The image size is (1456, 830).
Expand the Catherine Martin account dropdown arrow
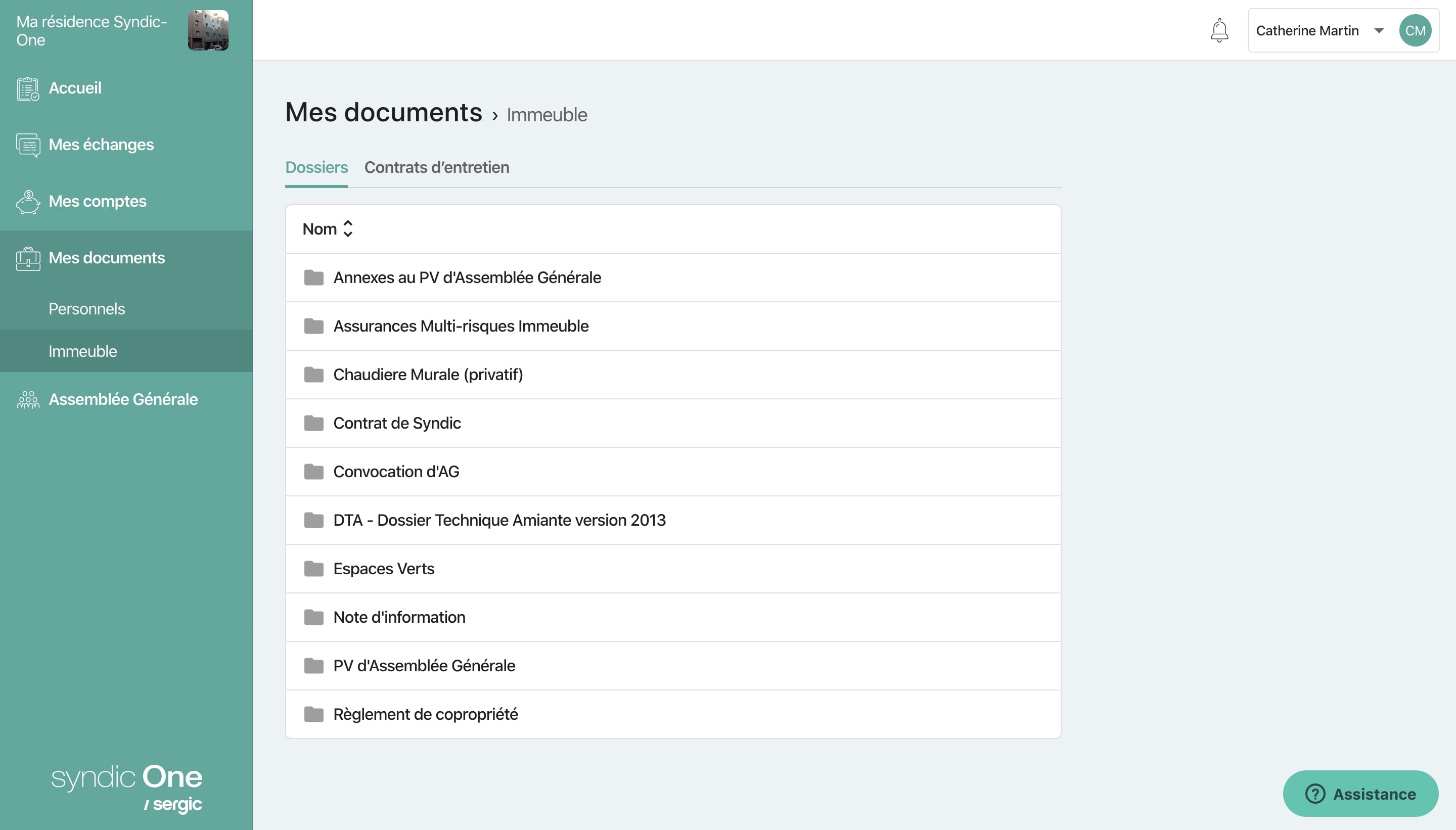tap(1379, 31)
